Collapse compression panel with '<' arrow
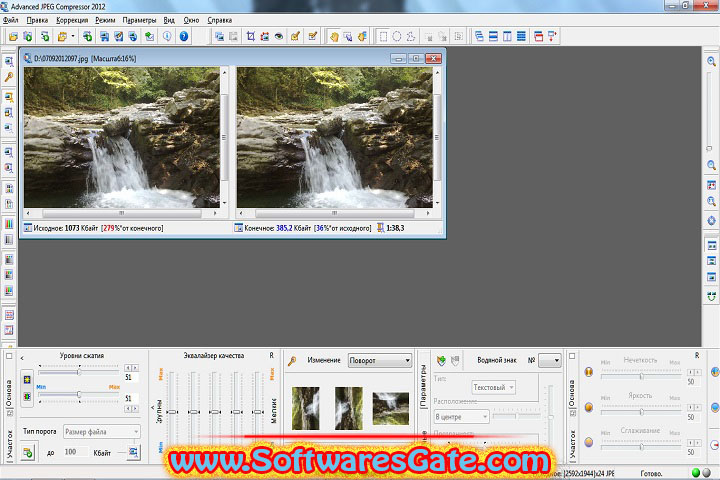The image size is (720, 480). (22, 358)
